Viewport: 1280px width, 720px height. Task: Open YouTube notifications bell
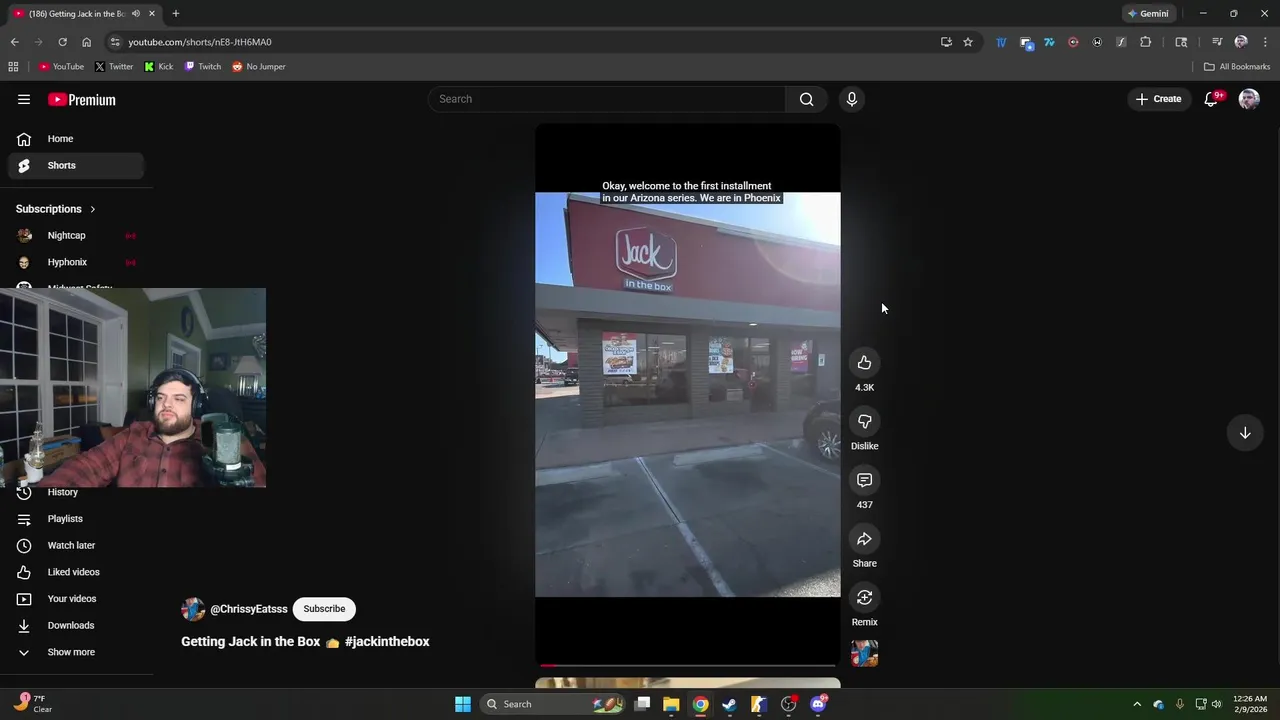pyautogui.click(x=1211, y=99)
